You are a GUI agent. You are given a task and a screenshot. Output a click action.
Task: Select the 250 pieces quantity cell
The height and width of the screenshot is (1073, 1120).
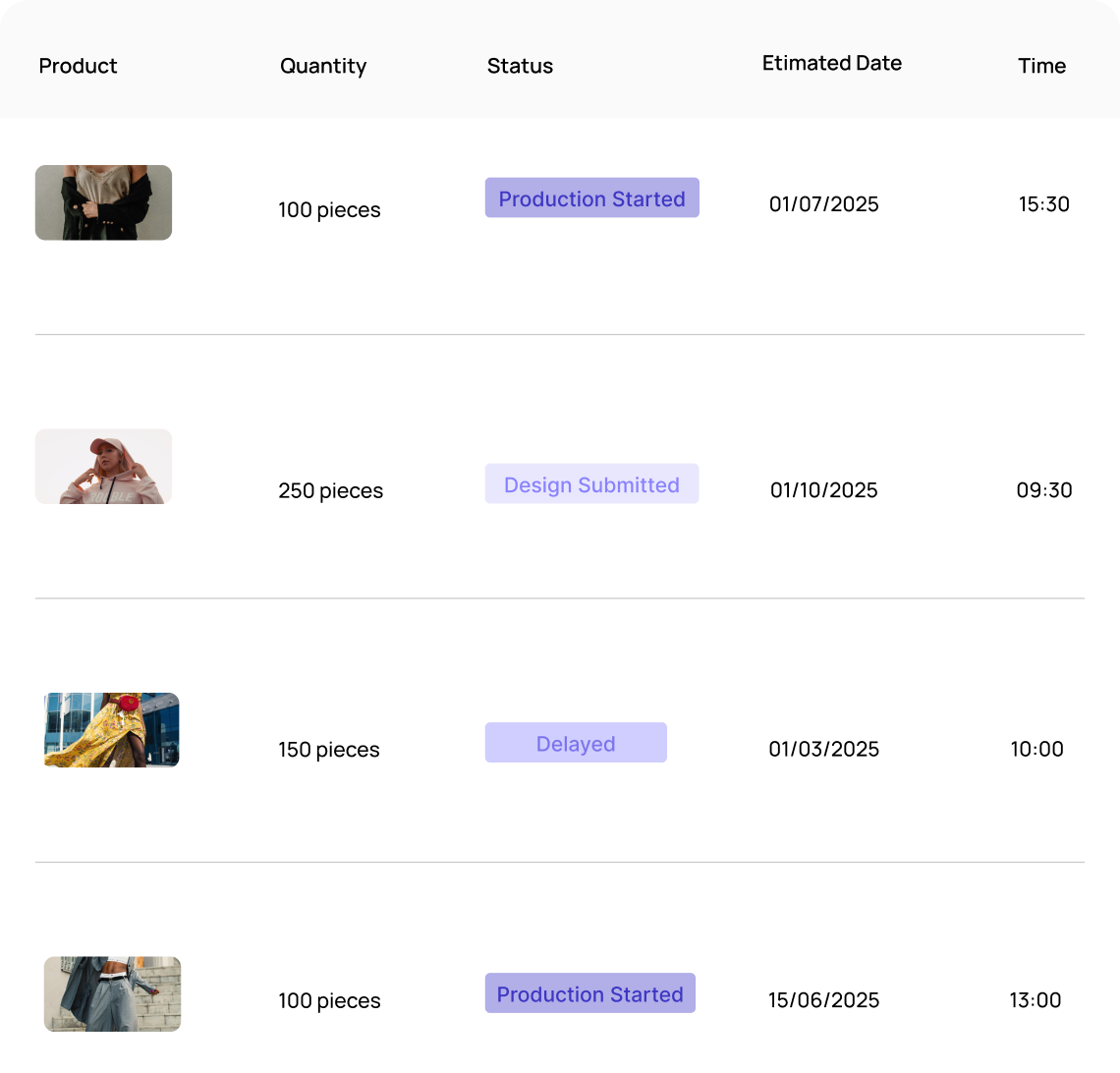330,490
